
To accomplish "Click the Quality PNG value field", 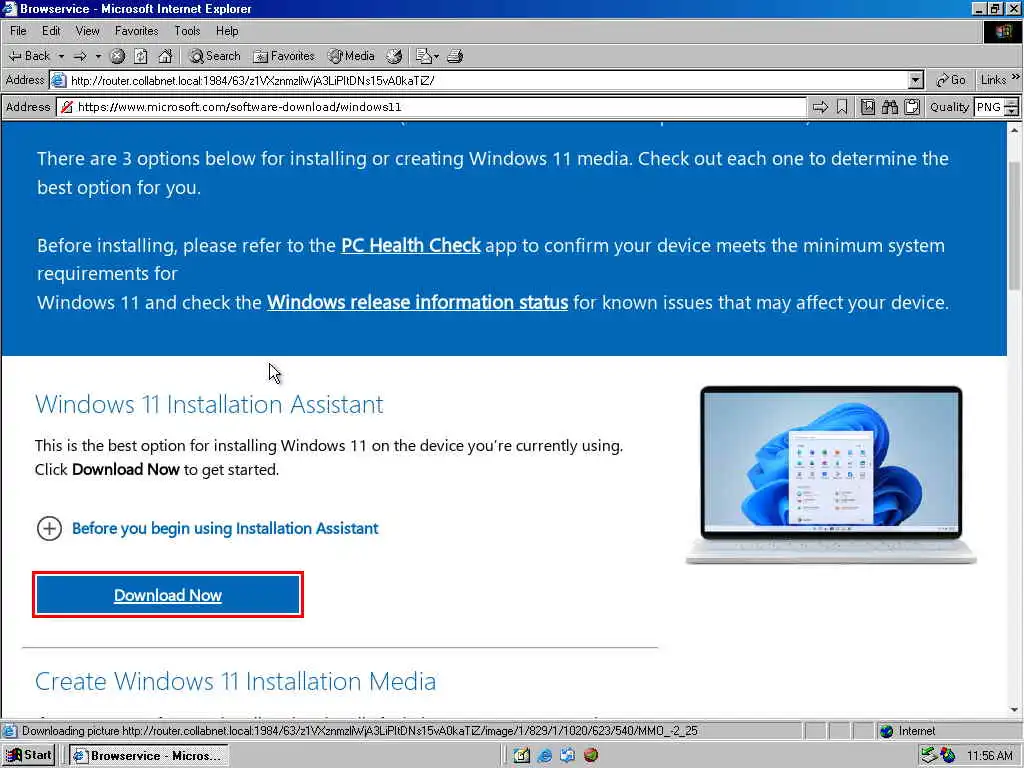I will click(x=989, y=107).
